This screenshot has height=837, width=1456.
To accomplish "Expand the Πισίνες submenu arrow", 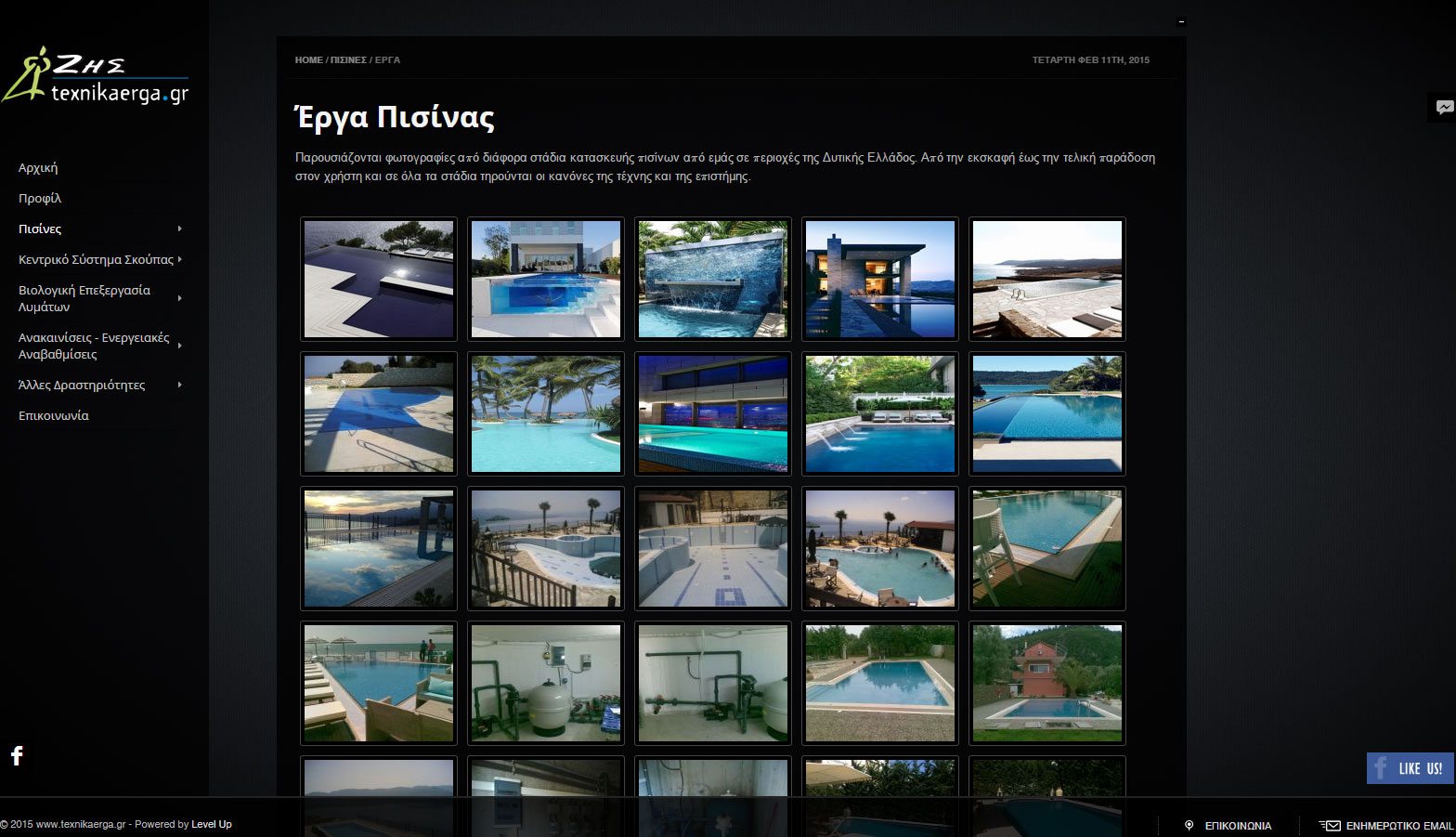I will tap(179, 229).
